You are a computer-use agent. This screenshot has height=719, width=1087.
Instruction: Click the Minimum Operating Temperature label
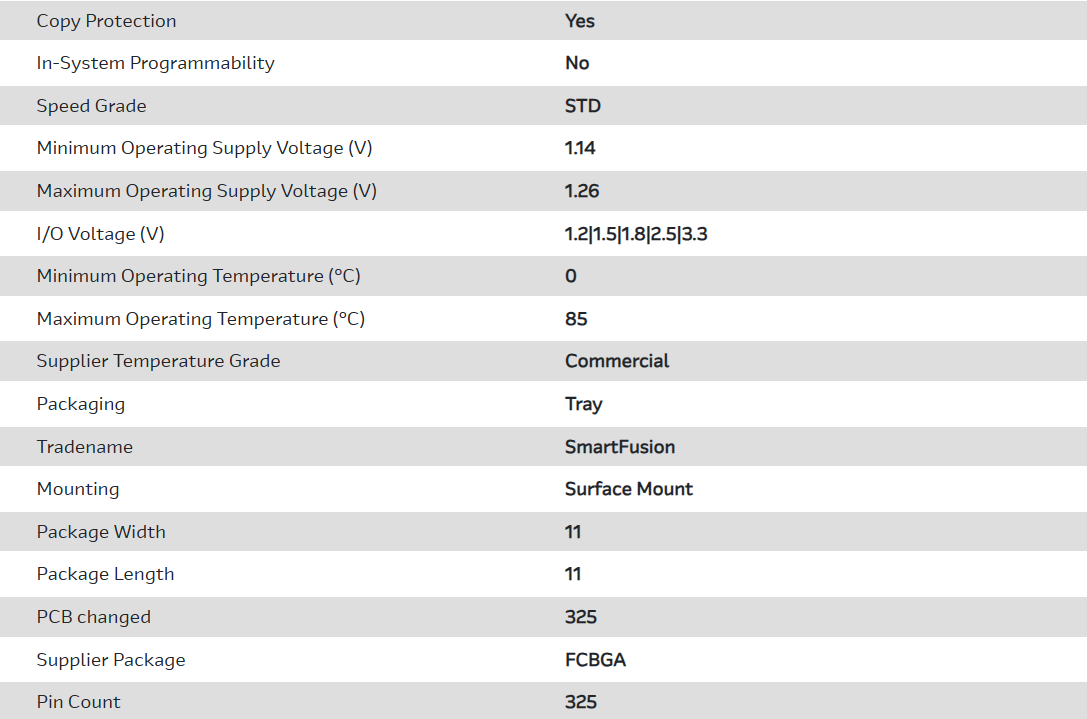(x=198, y=276)
